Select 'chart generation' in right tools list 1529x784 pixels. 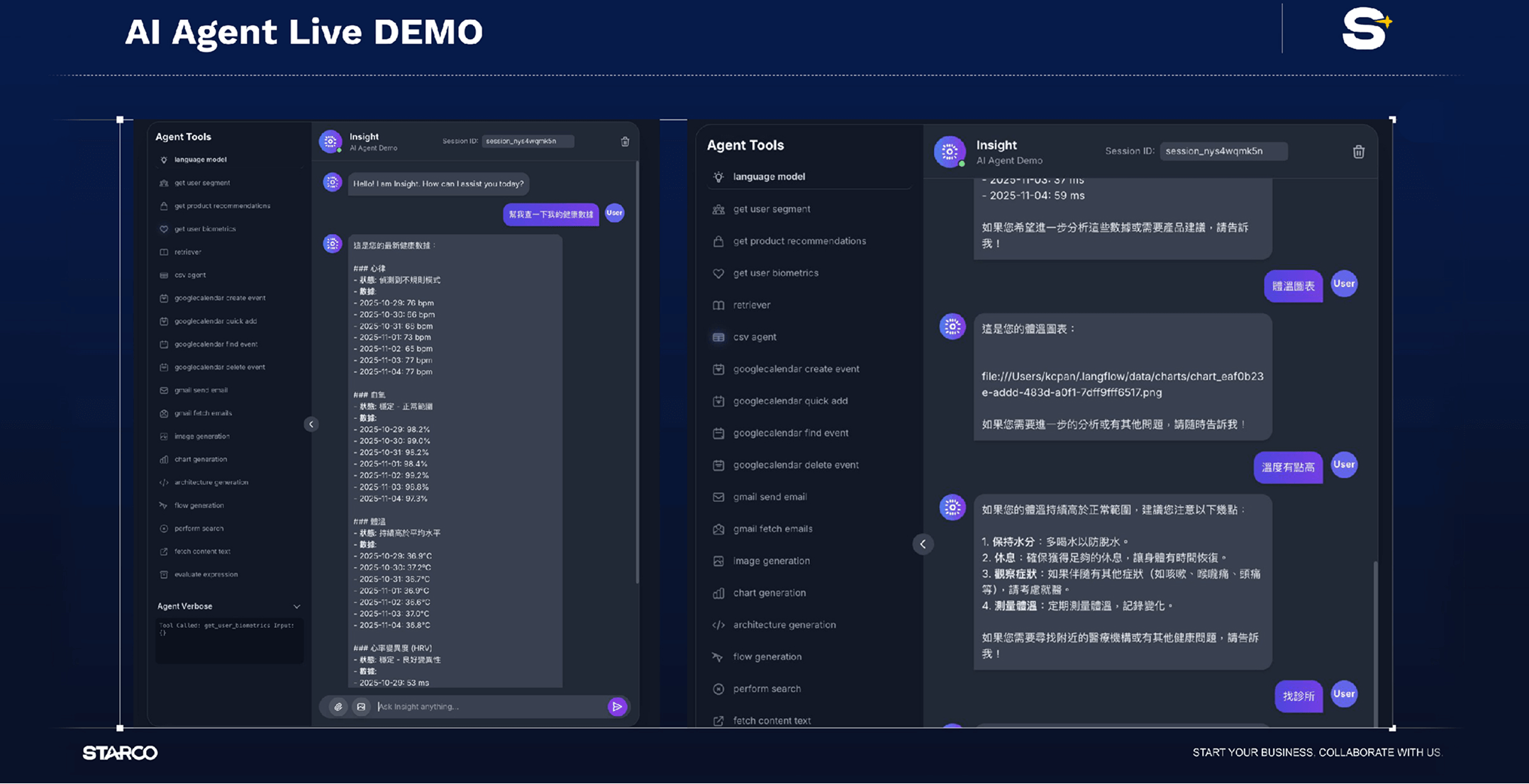tap(769, 593)
